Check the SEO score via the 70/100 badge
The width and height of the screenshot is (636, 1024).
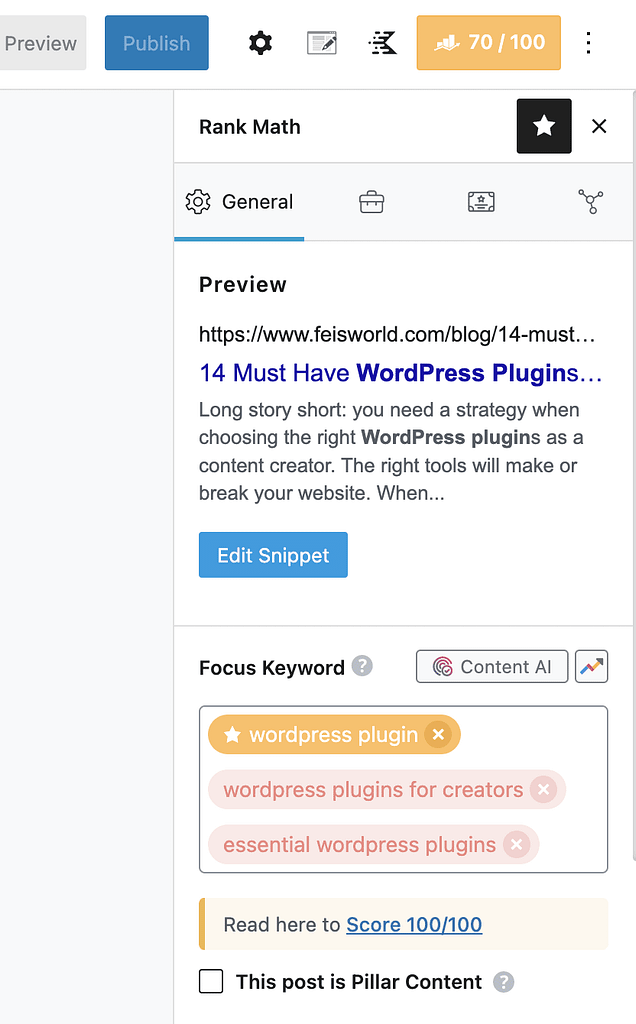(x=488, y=43)
